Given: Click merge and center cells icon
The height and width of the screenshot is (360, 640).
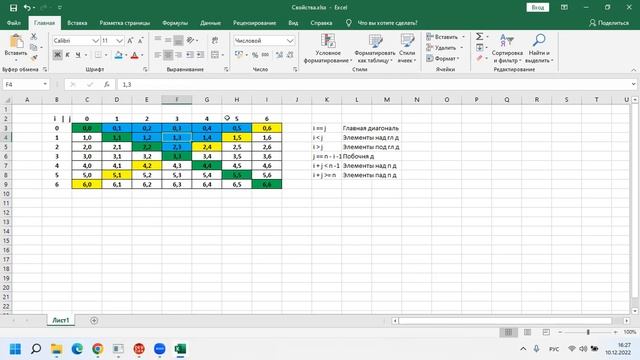Looking at the screenshot, I should click(x=215, y=55).
